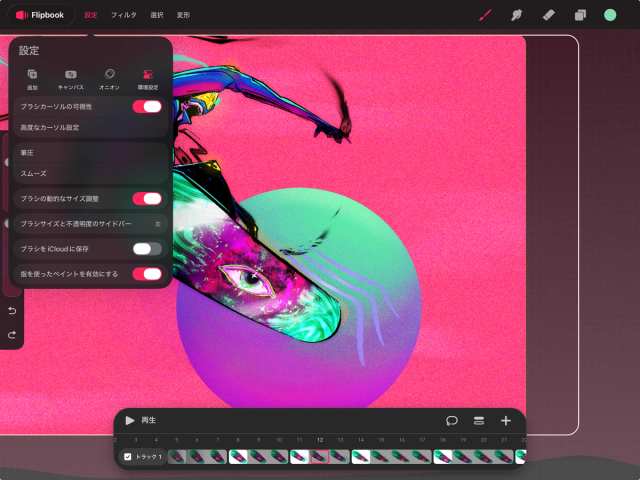Start playback with the 再生 button
Viewport: 640px width, 480px height.
pos(140,420)
